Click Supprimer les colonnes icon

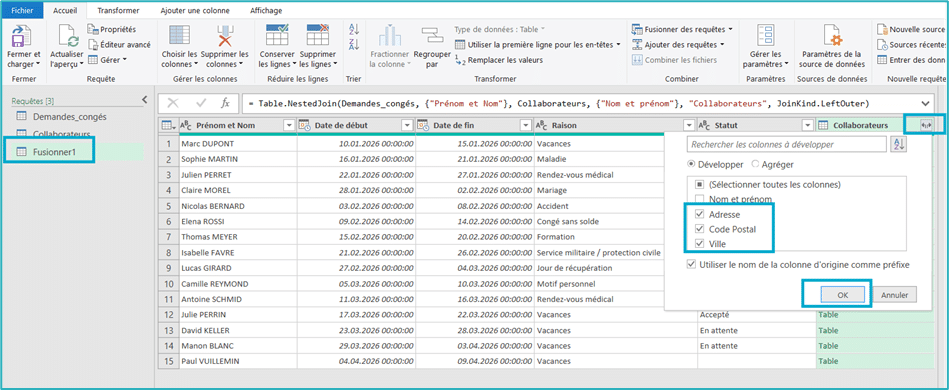(x=225, y=36)
